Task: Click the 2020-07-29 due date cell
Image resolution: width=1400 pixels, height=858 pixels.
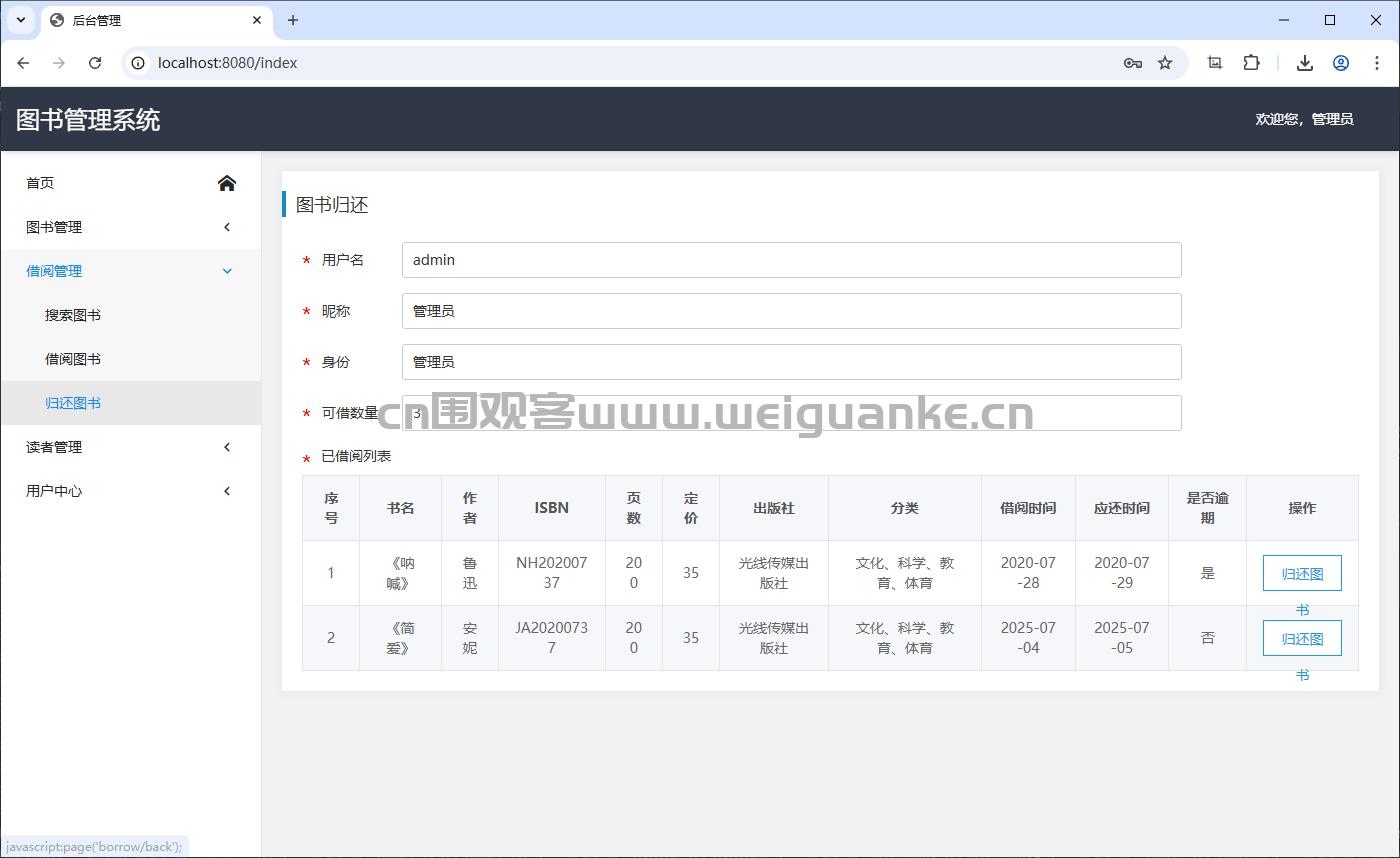Action: point(1122,573)
